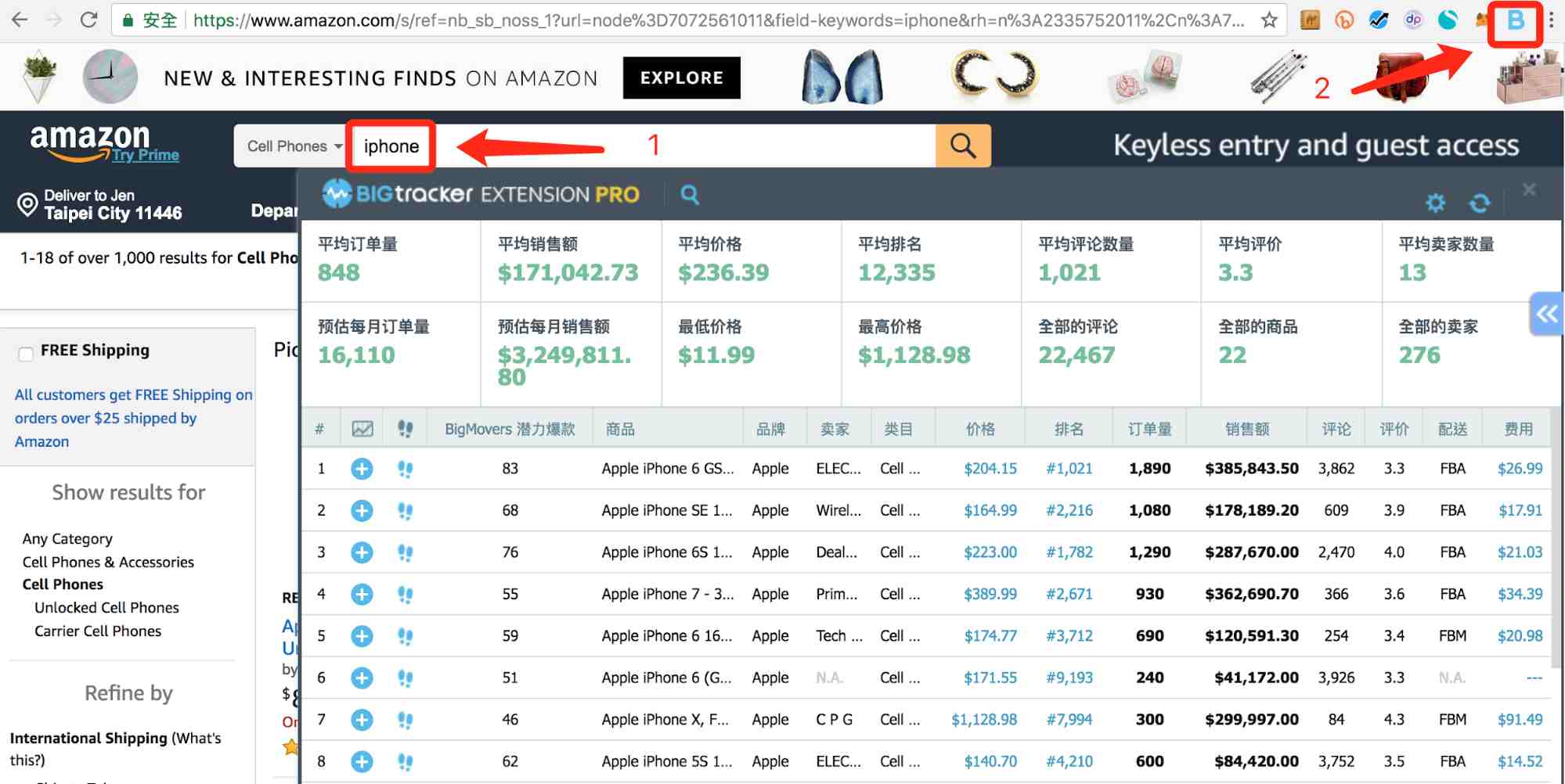Image resolution: width=1565 pixels, height=784 pixels.
Task: Click rank #2,216 for iPhone SE
Action: coord(1069,511)
